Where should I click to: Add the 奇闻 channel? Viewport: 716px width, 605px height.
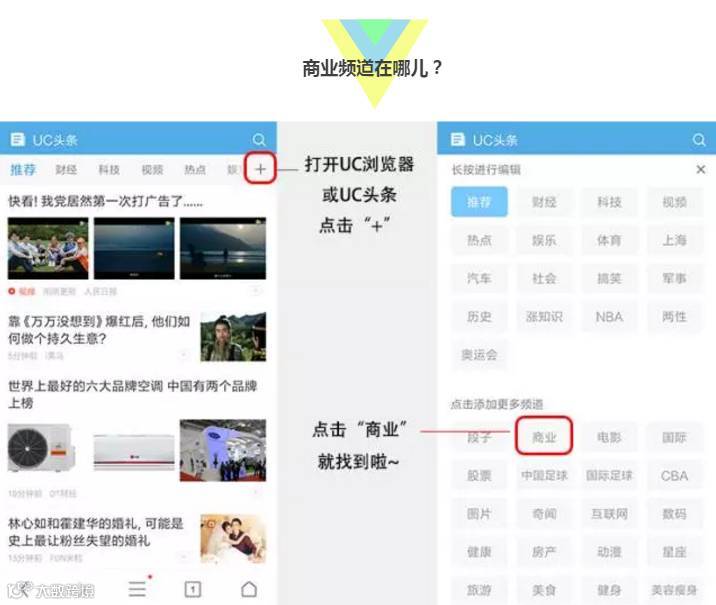tap(544, 514)
